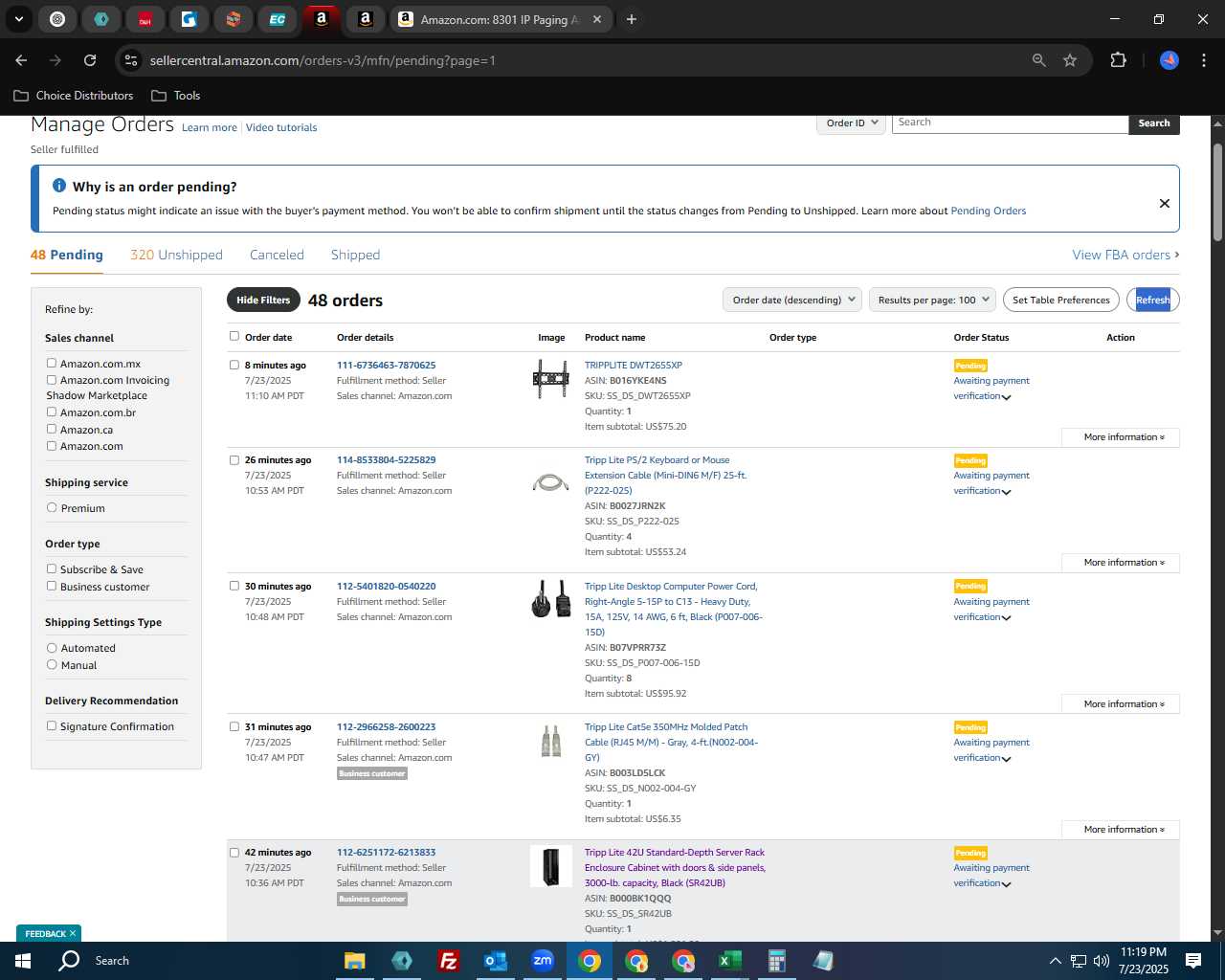The height and width of the screenshot is (980, 1225).
Task: Open a new browser tab with plus icon
Action: click(632, 19)
